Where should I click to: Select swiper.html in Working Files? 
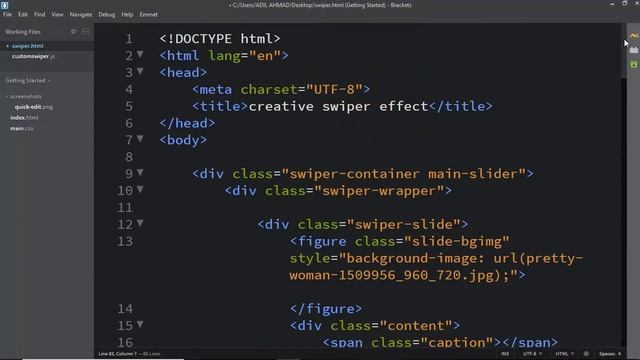coord(27,46)
